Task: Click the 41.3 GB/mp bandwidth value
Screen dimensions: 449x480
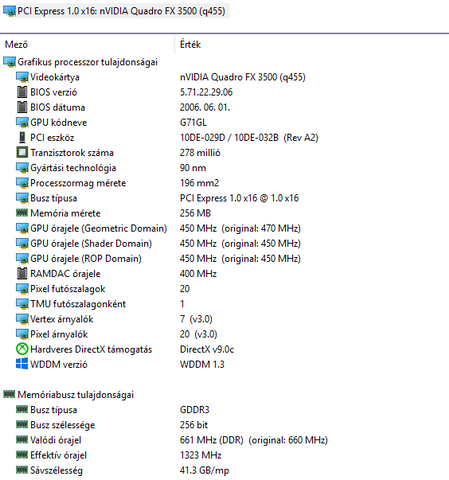Action: point(205,470)
